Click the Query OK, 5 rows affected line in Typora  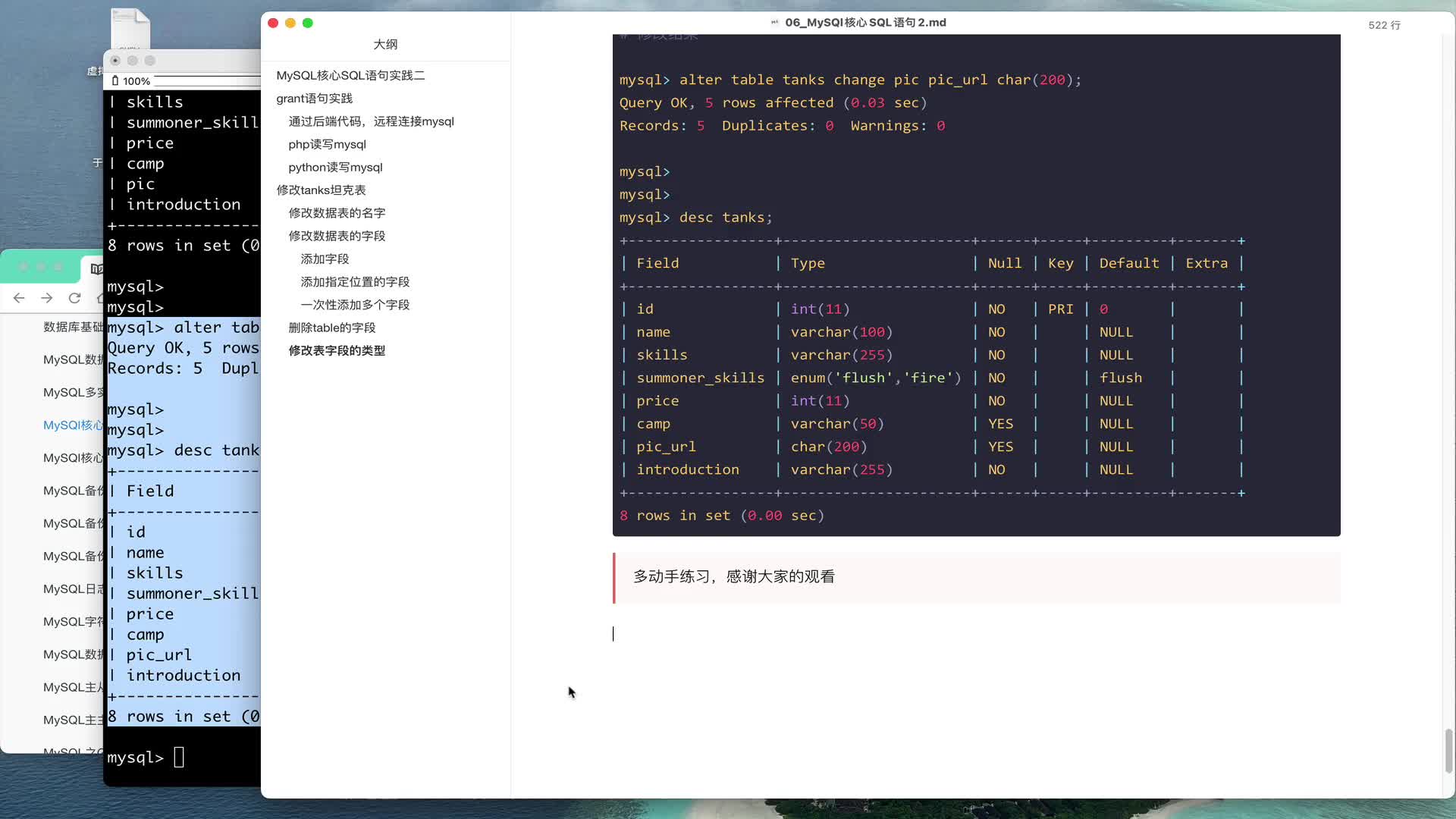[773, 102]
